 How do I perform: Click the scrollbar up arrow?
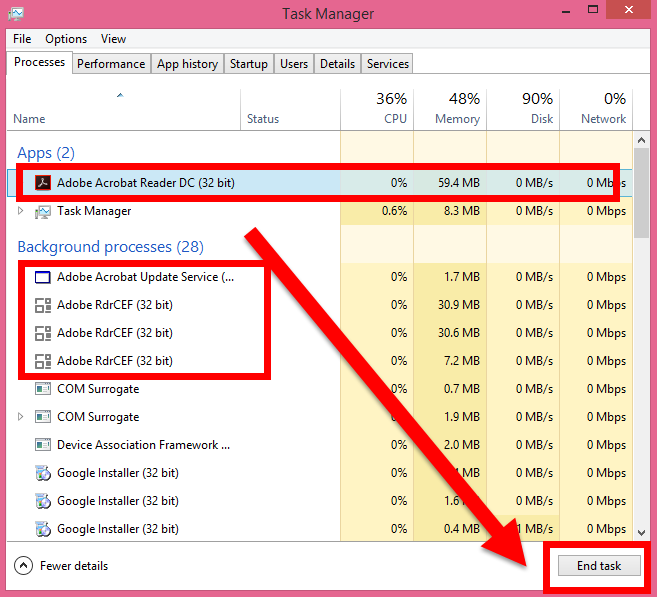(641, 140)
